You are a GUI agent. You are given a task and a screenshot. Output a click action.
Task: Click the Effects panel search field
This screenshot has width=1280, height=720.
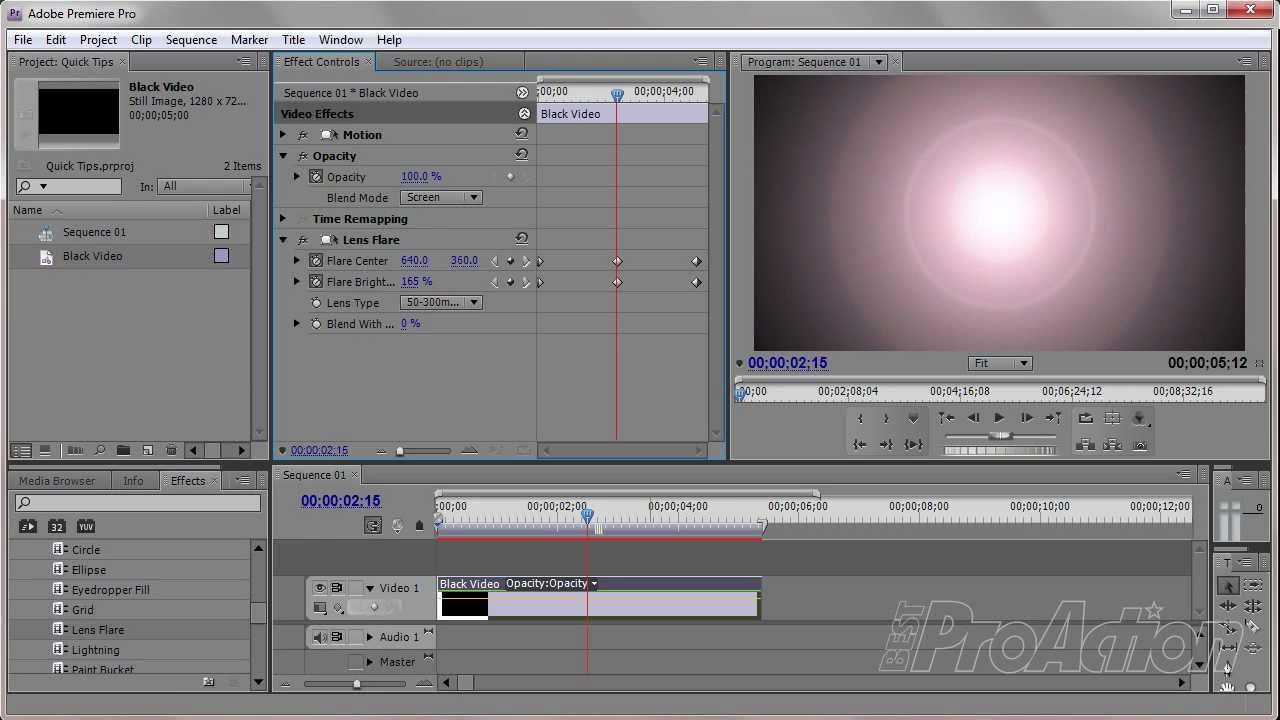[x=138, y=503]
